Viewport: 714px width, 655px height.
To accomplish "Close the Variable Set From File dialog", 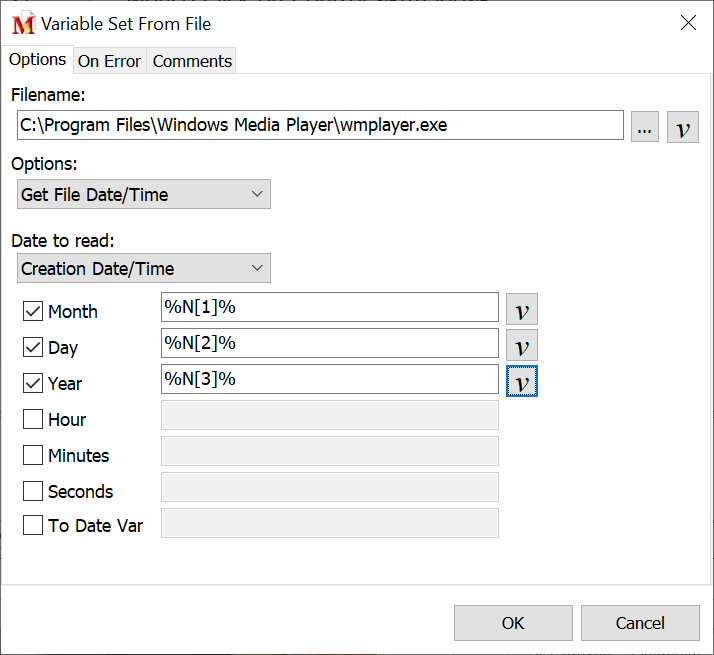I will coord(688,23).
